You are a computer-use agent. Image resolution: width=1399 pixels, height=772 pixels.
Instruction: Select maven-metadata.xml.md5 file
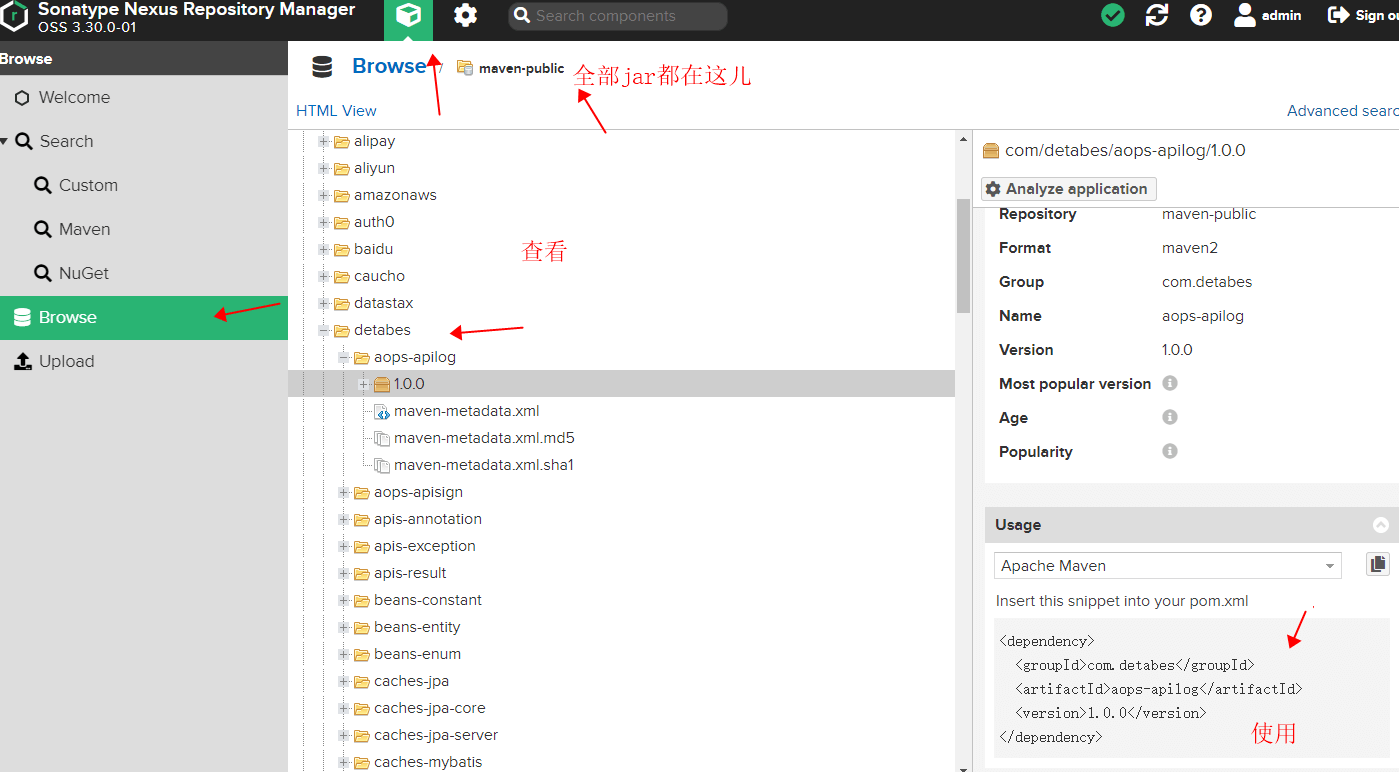pos(484,438)
